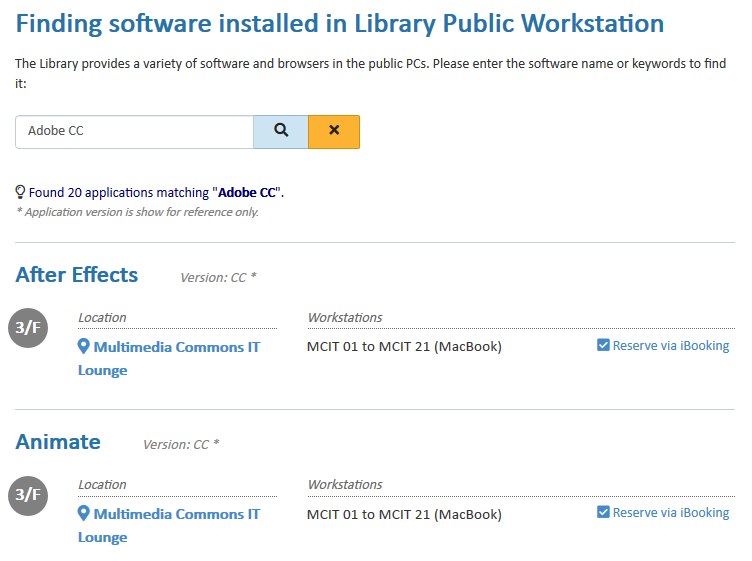752x561 pixels.
Task: Click the Location column label under After Effects
Action: tap(102, 317)
